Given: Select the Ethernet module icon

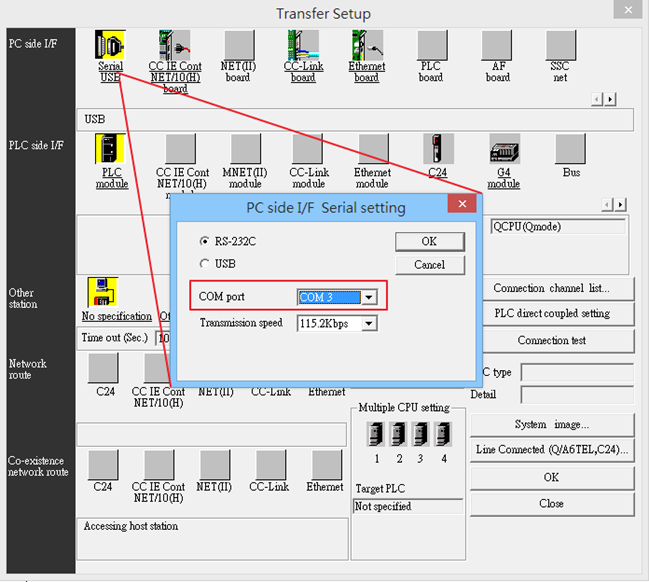Looking at the screenshot, I should 373,149.
